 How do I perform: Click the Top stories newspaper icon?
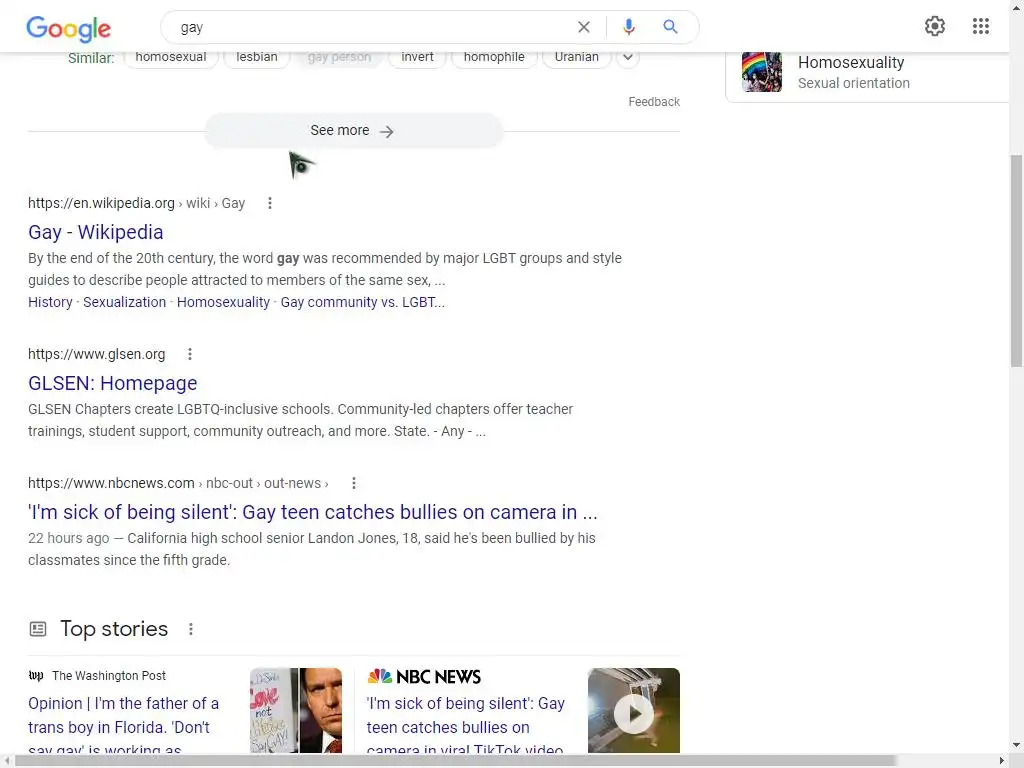click(x=38, y=629)
